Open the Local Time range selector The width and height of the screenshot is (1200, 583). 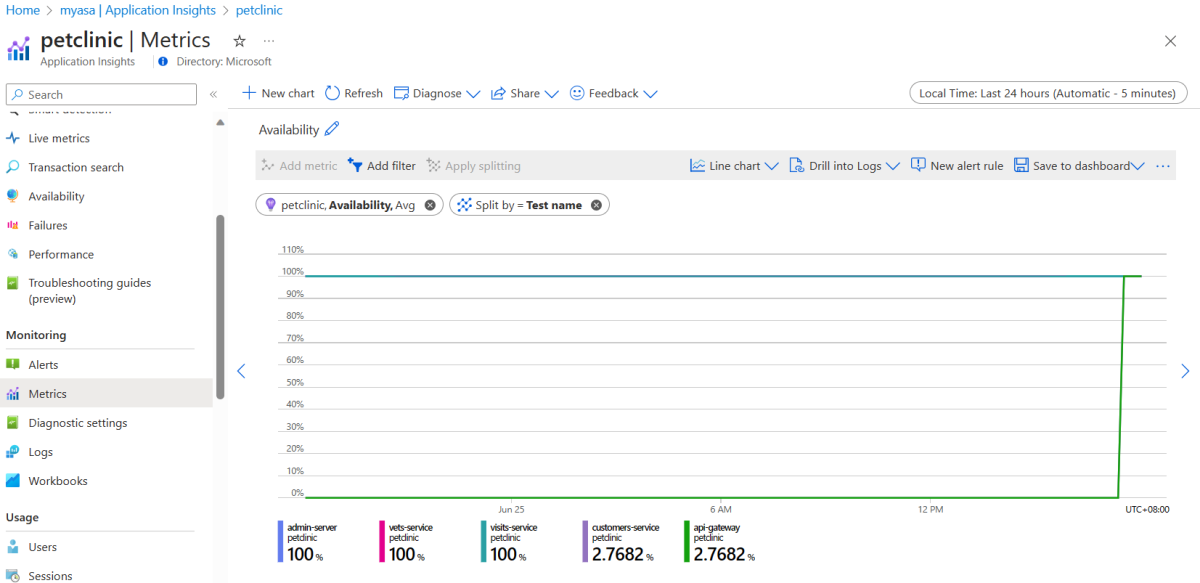click(1047, 93)
